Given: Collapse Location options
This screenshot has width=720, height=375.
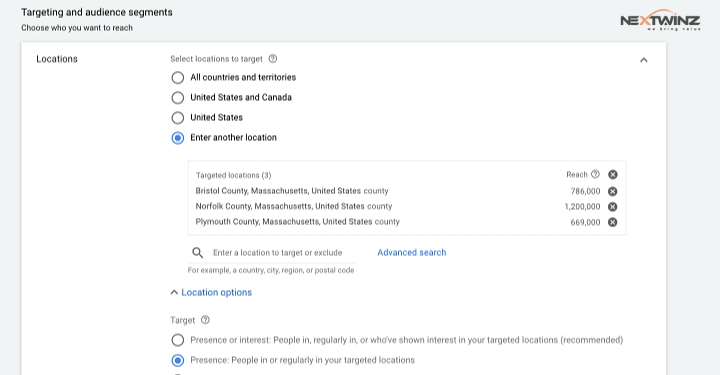Looking at the screenshot, I should (211, 292).
